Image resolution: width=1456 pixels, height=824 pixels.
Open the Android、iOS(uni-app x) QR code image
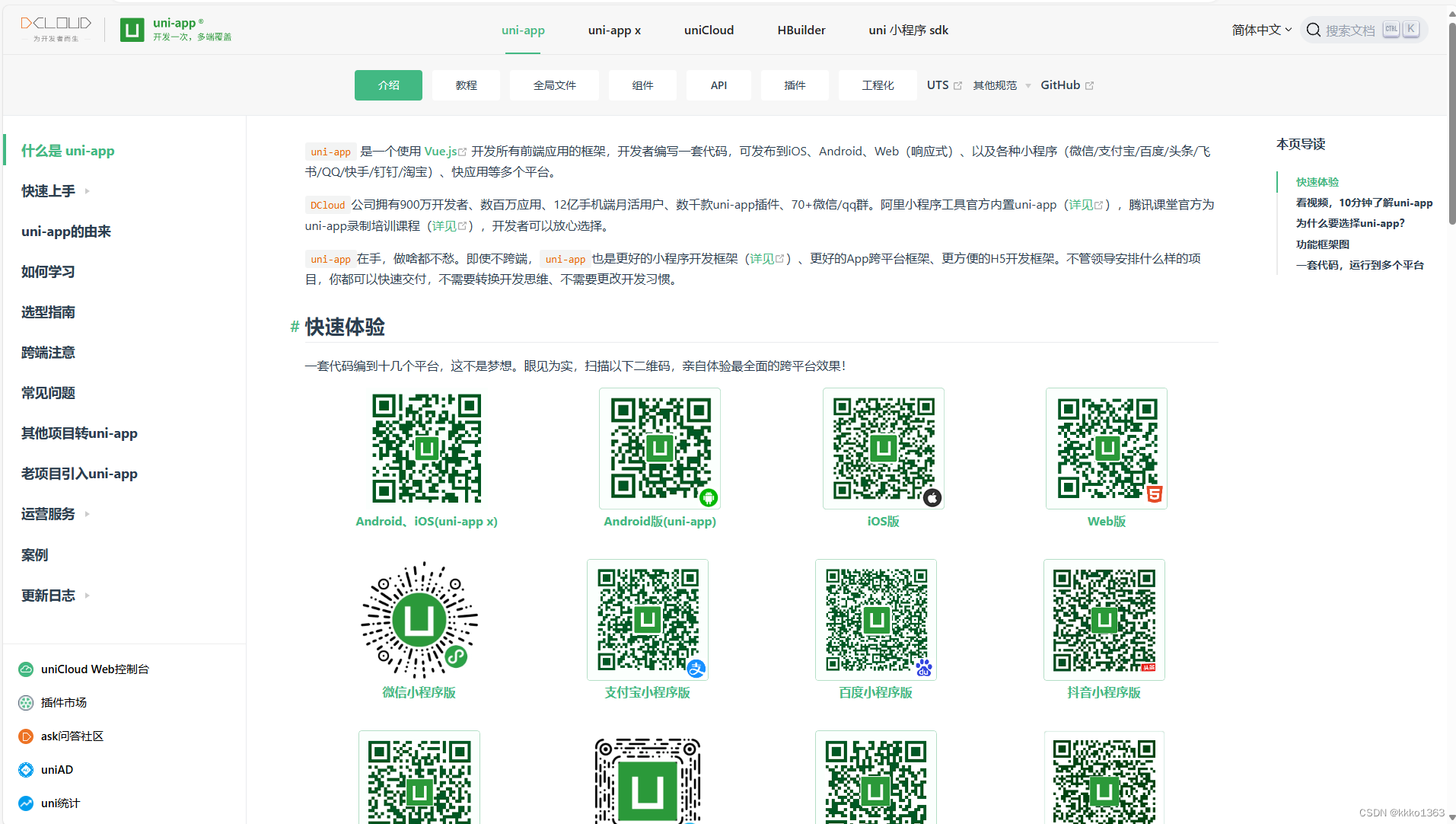pyautogui.click(x=426, y=449)
